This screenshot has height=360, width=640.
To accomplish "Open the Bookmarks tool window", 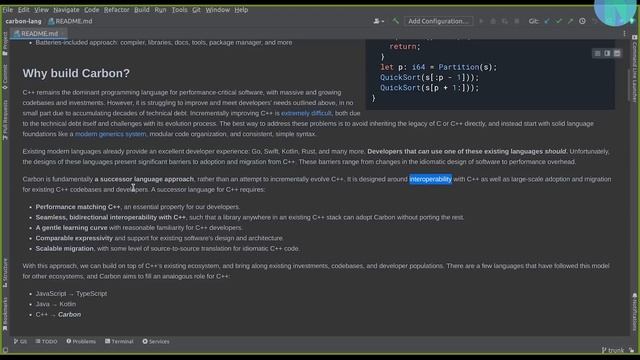I will point(5,314).
